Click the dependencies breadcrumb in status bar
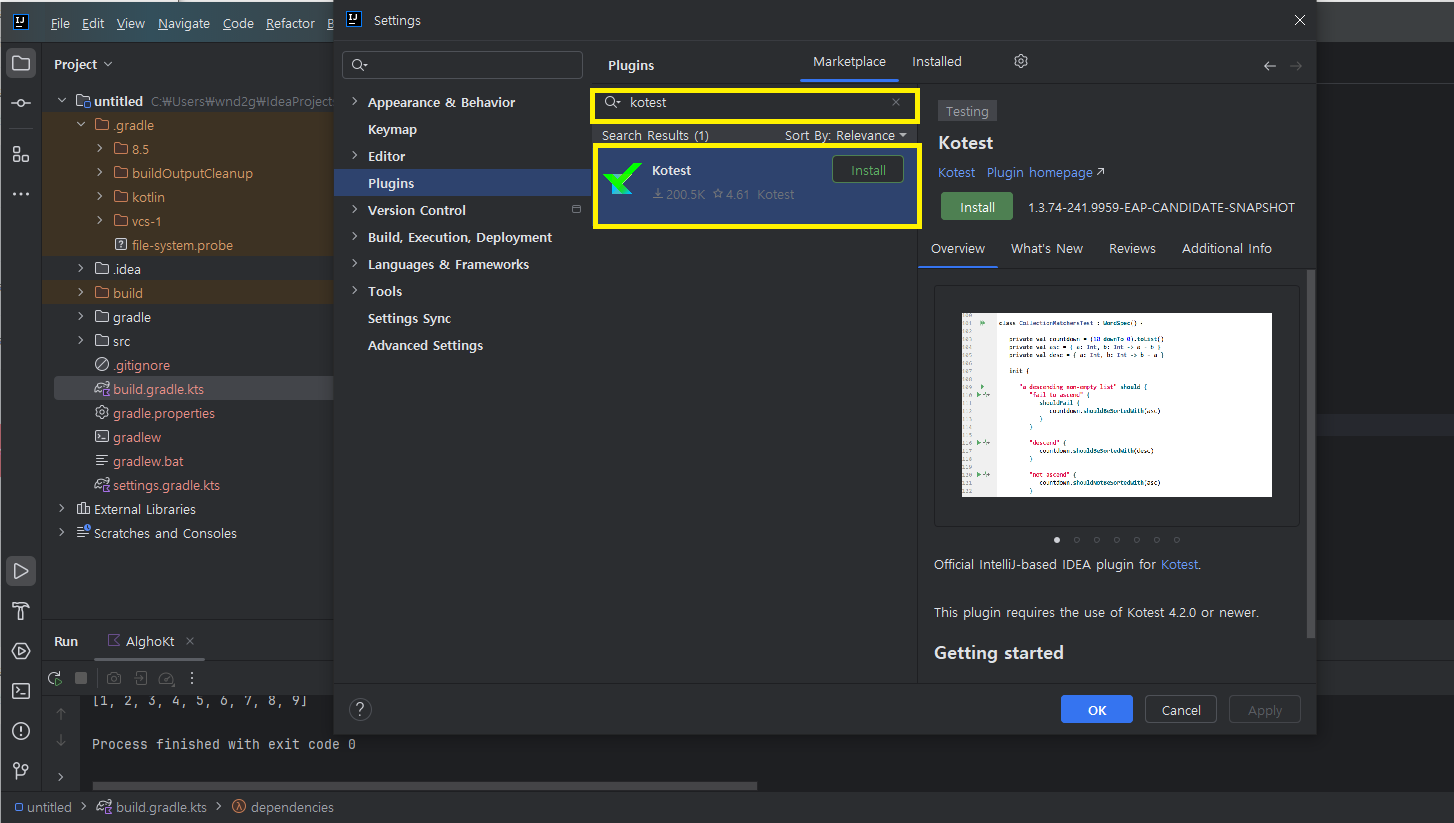Viewport: 1454px width, 823px height. tap(292, 807)
